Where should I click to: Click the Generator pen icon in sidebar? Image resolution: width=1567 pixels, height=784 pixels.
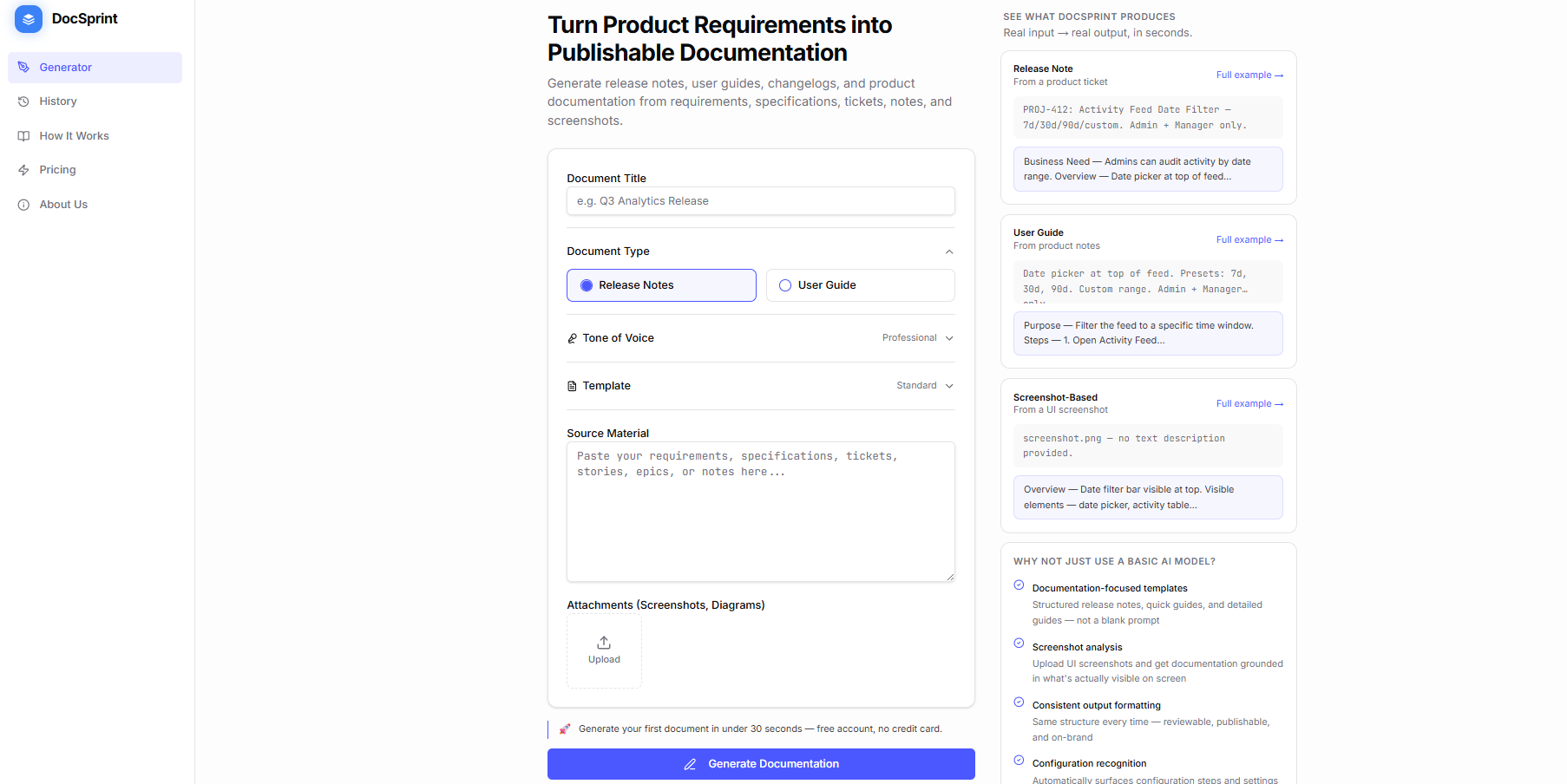point(23,68)
